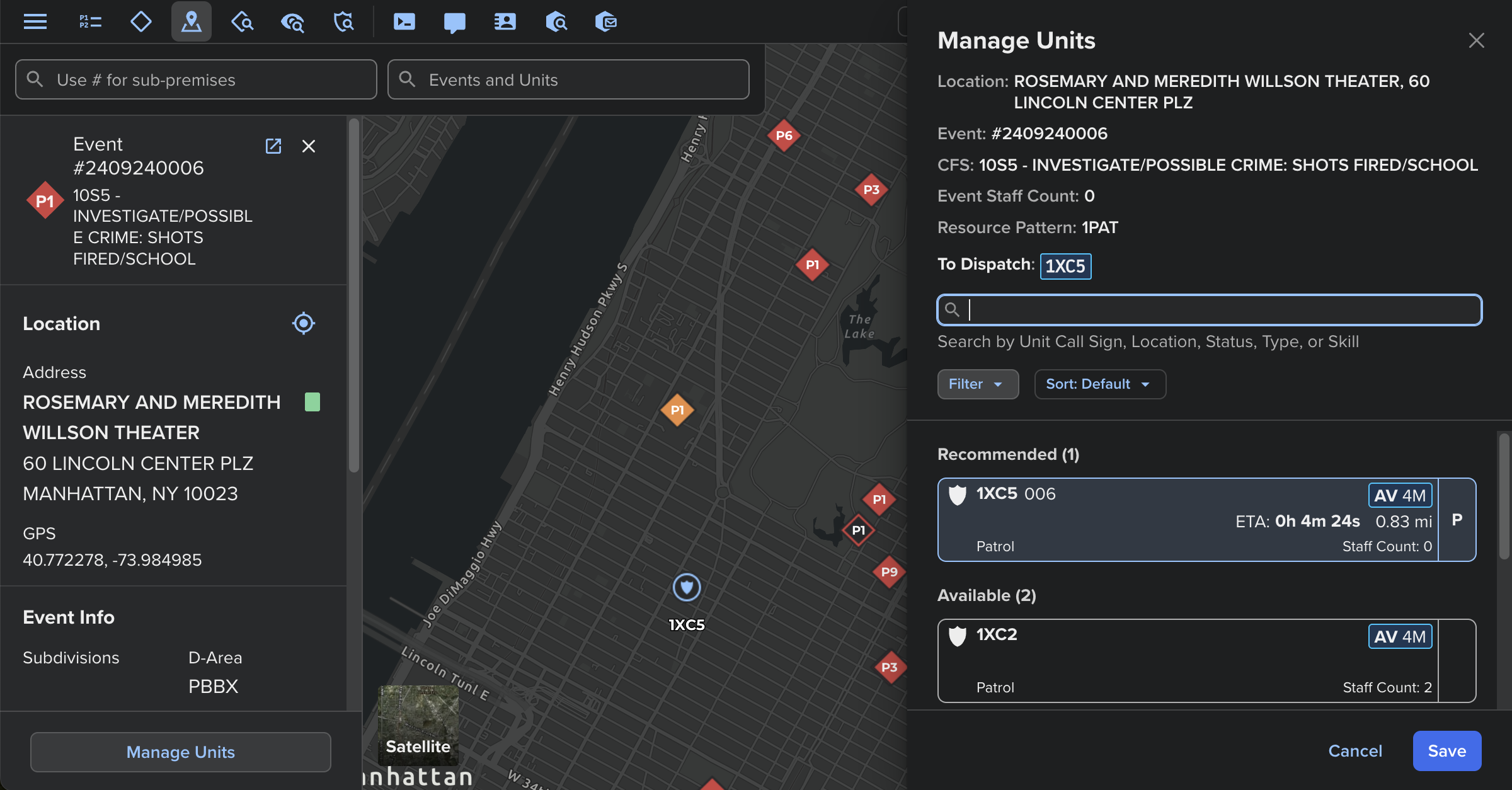Open event in new window icon
1512x790 pixels.
click(273, 146)
